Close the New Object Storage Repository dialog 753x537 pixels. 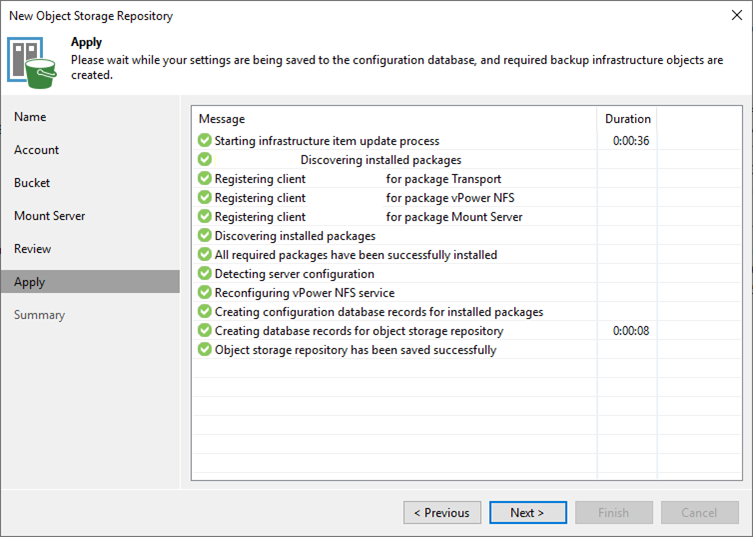[735, 16]
